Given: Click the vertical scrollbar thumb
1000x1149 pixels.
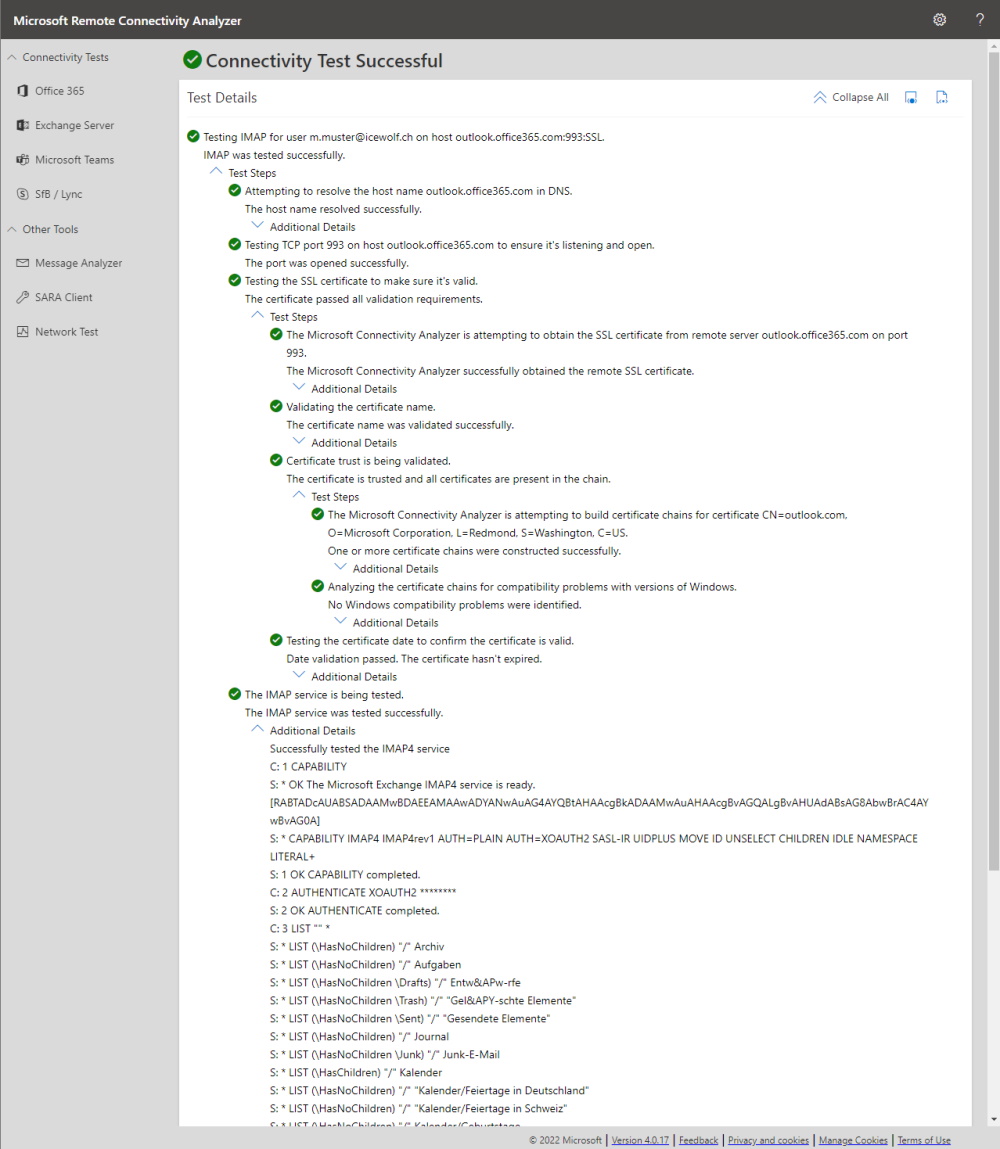Looking at the screenshot, I should tap(993, 462).
